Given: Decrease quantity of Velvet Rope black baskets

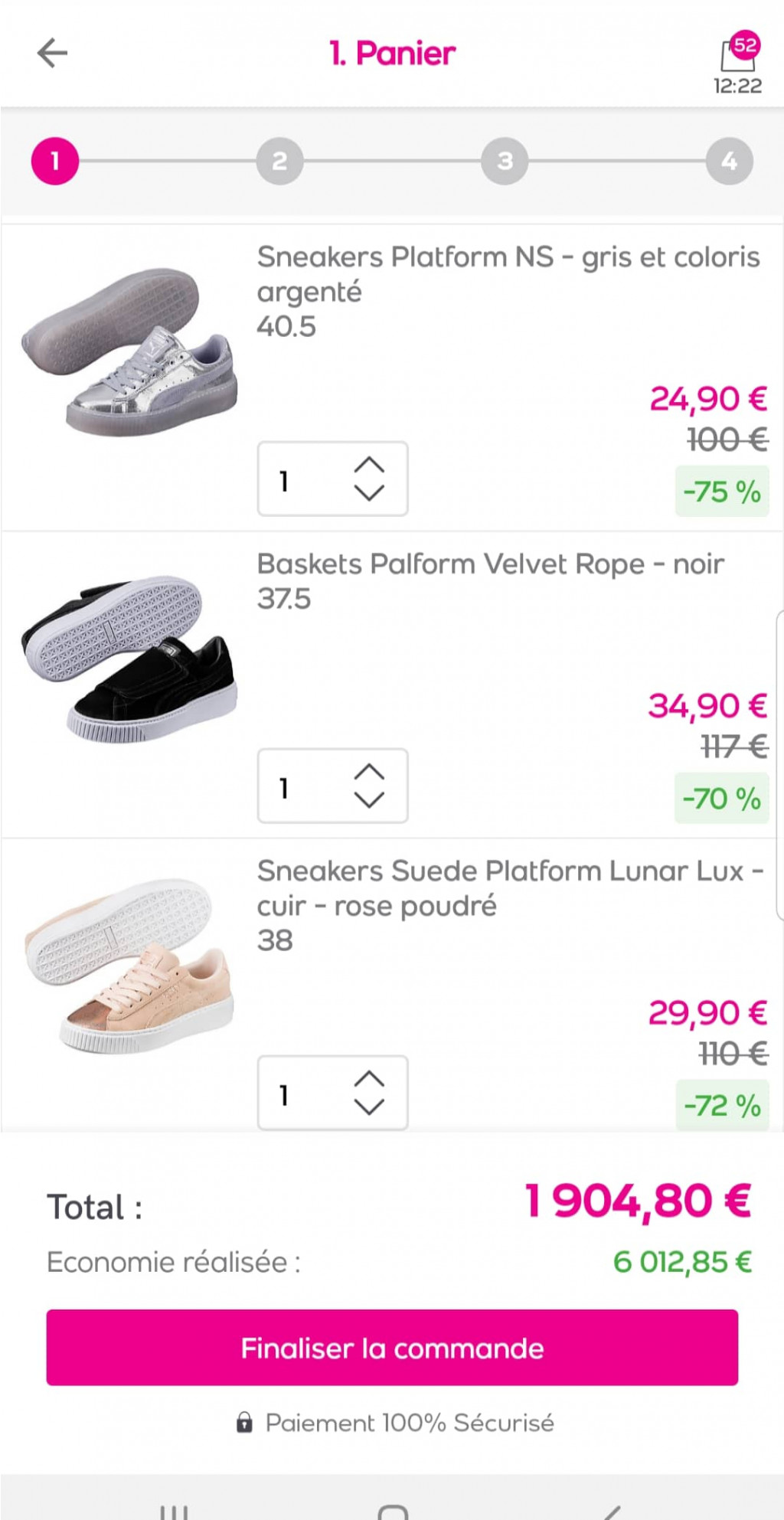Looking at the screenshot, I should [x=369, y=800].
